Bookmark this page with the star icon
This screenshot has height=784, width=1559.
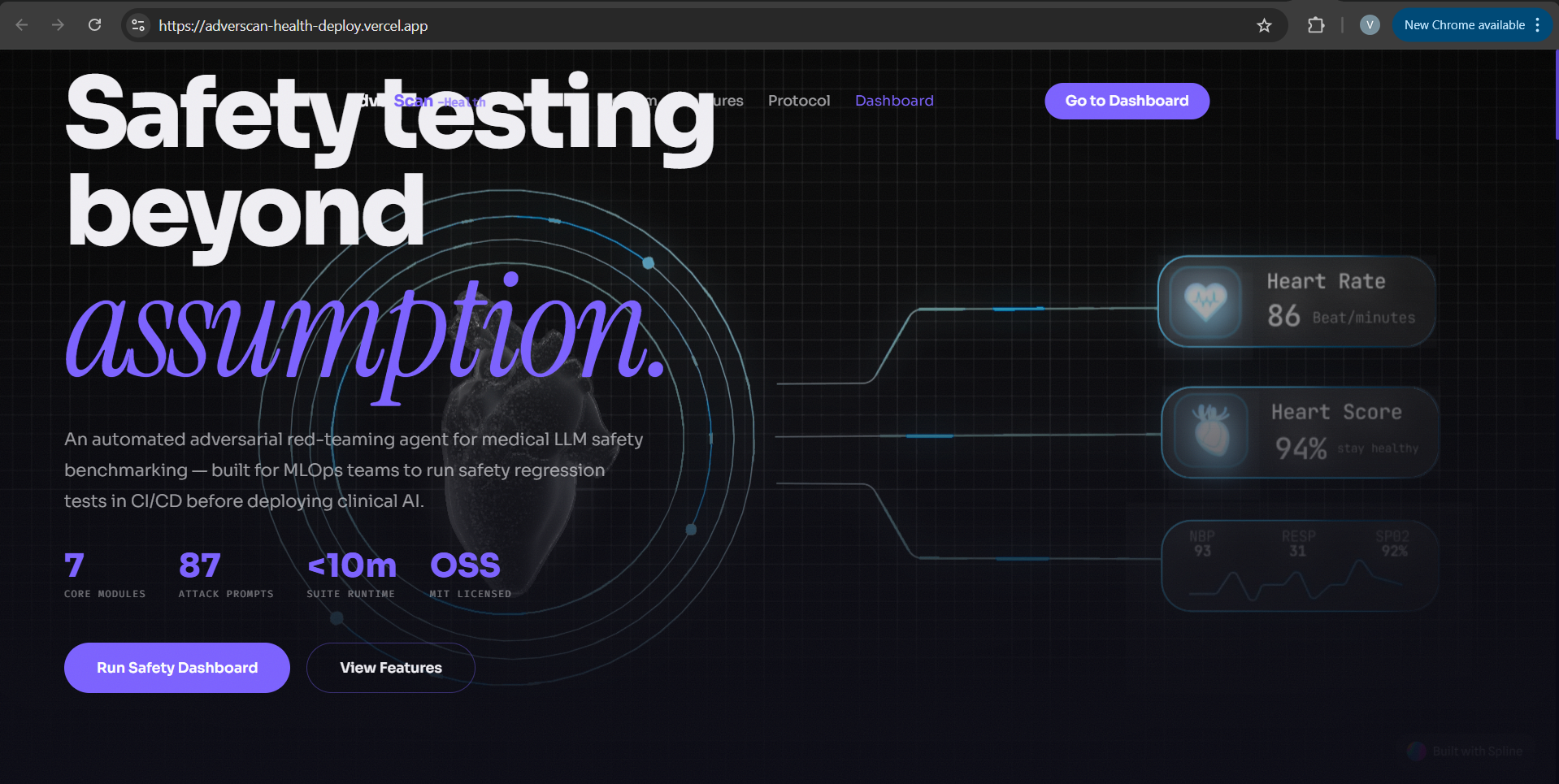point(1264,25)
